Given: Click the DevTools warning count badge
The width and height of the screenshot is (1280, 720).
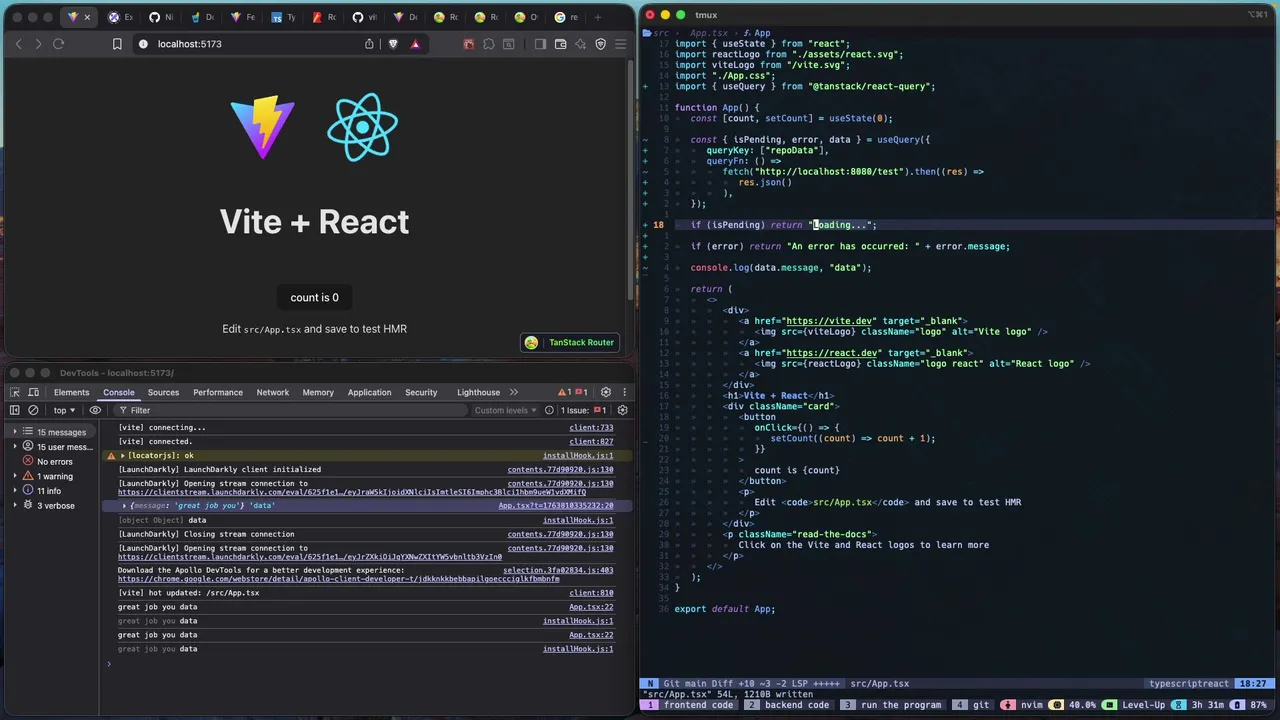Looking at the screenshot, I should [566, 392].
